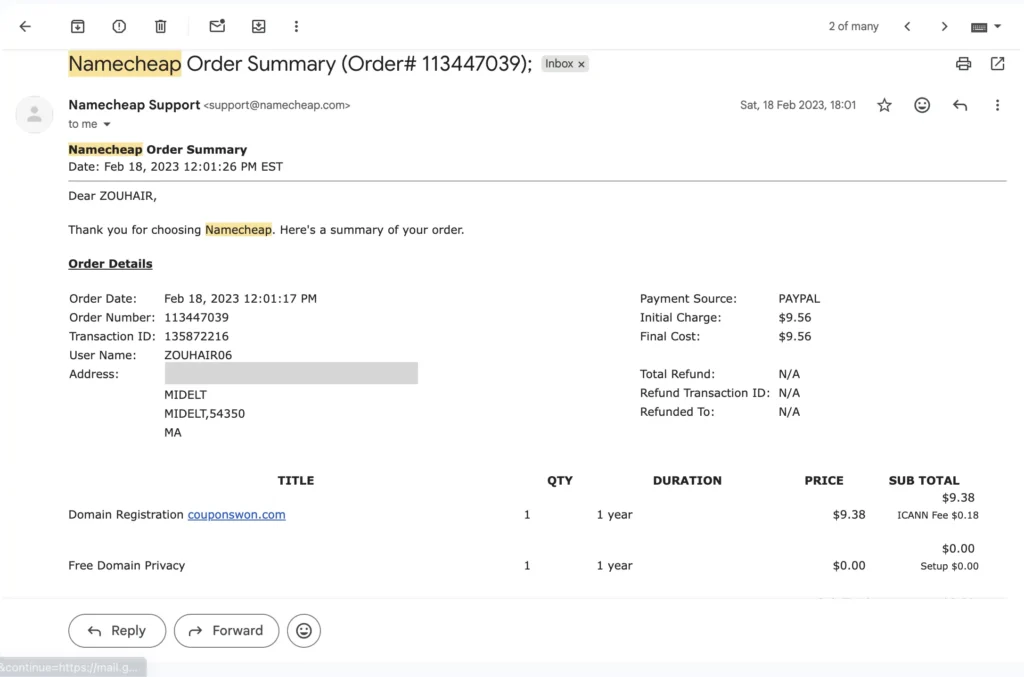Open email in new window
Viewport: 1024px width, 677px height.
(x=997, y=63)
